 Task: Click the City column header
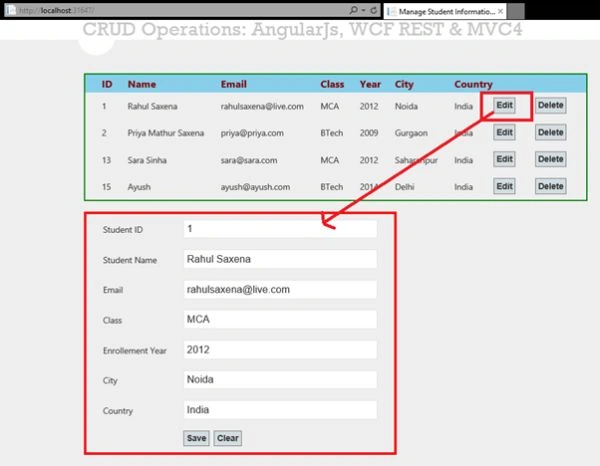(x=404, y=85)
